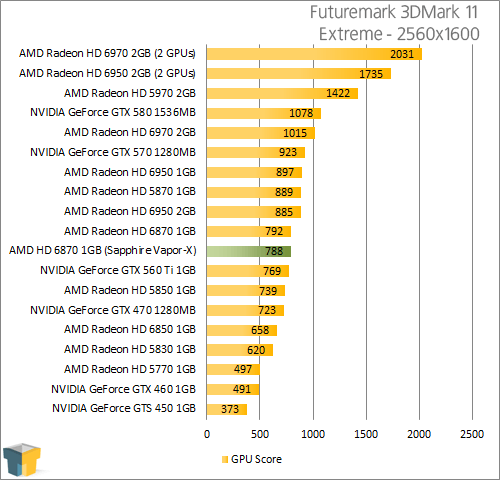Select the NVIDIA GeForce GTX 560 Ti 1GB label
Viewport: 500px width, 480px height.
click(118, 270)
